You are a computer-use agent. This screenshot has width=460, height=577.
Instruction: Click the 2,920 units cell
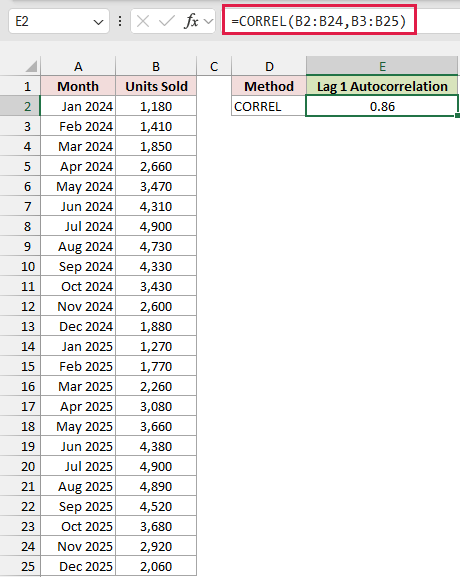[x=156, y=546]
